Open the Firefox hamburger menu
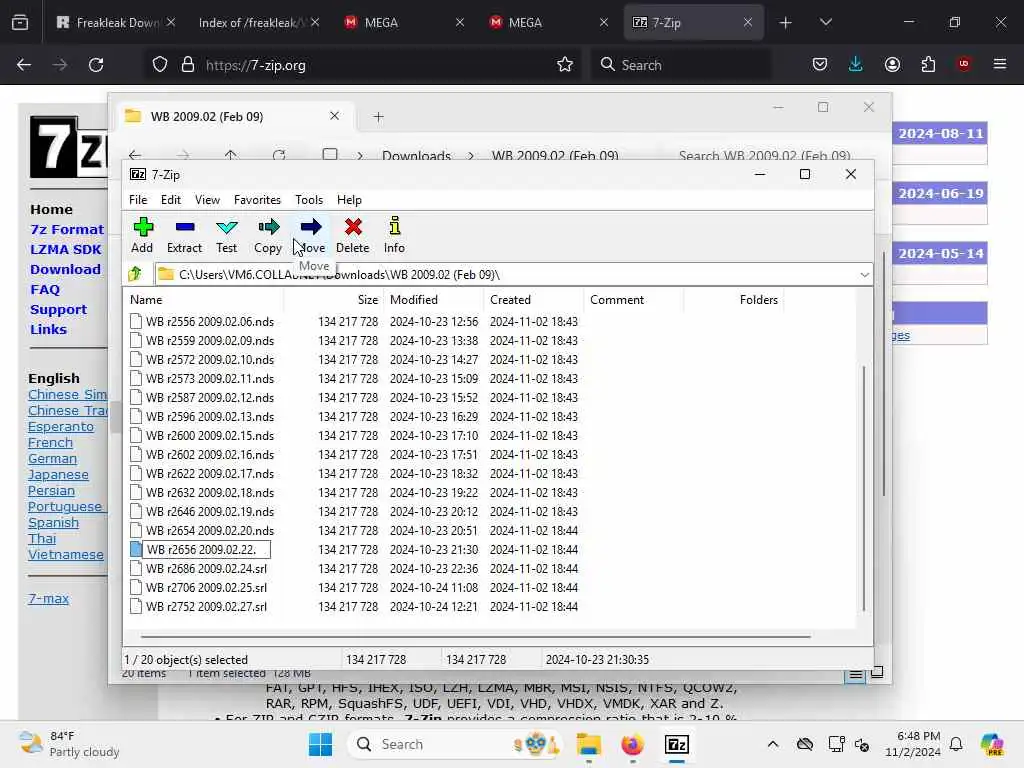 (x=999, y=64)
